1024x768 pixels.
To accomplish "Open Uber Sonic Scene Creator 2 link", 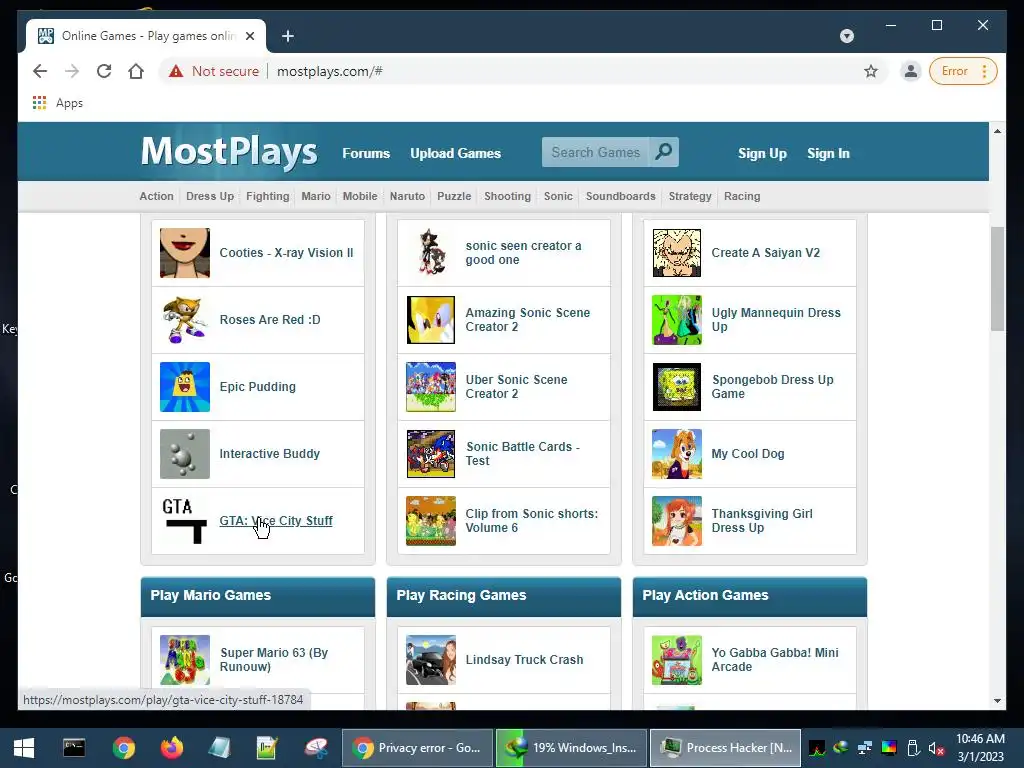I will [516, 387].
